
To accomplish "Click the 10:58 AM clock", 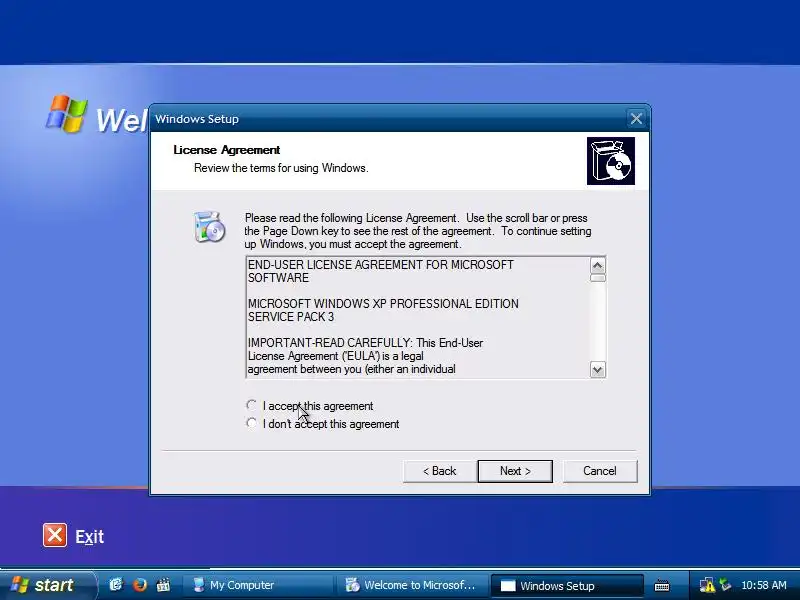I will point(764,585).
